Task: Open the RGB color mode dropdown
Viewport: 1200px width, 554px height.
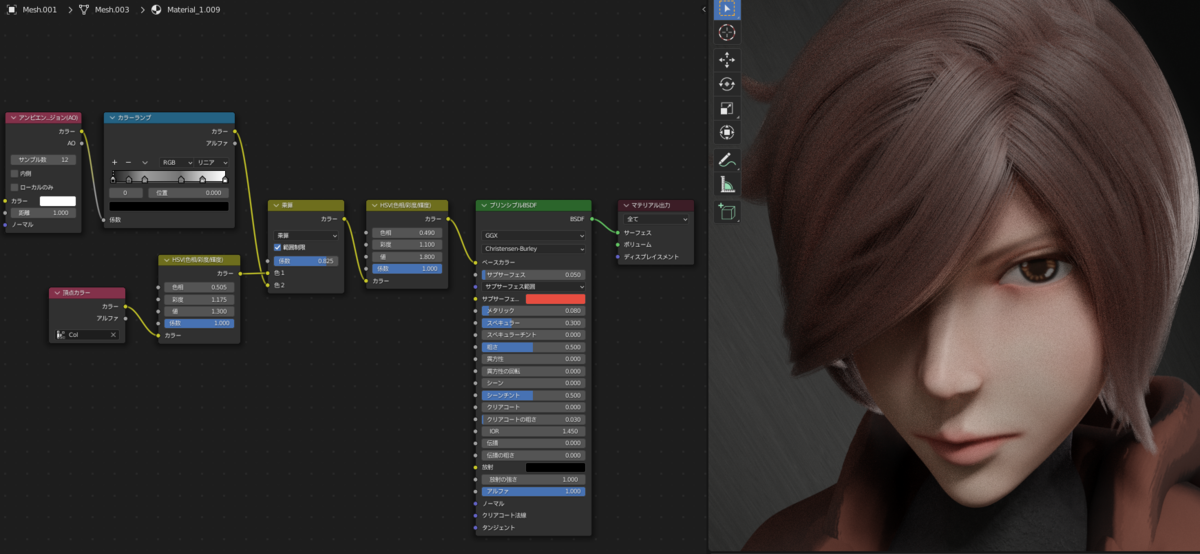Action: click(x=174, y=162)
